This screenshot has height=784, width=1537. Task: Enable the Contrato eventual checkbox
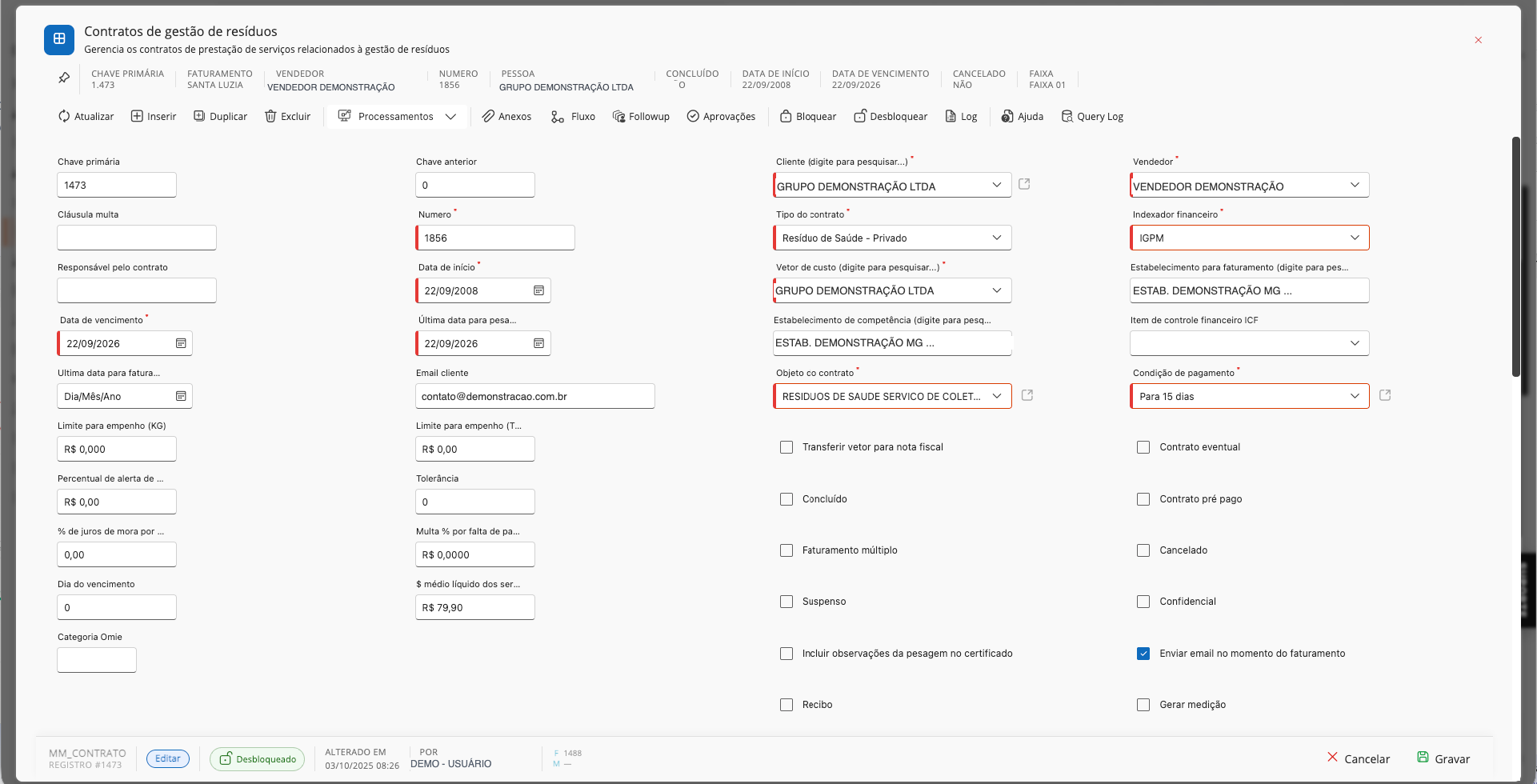(1143, 447)
